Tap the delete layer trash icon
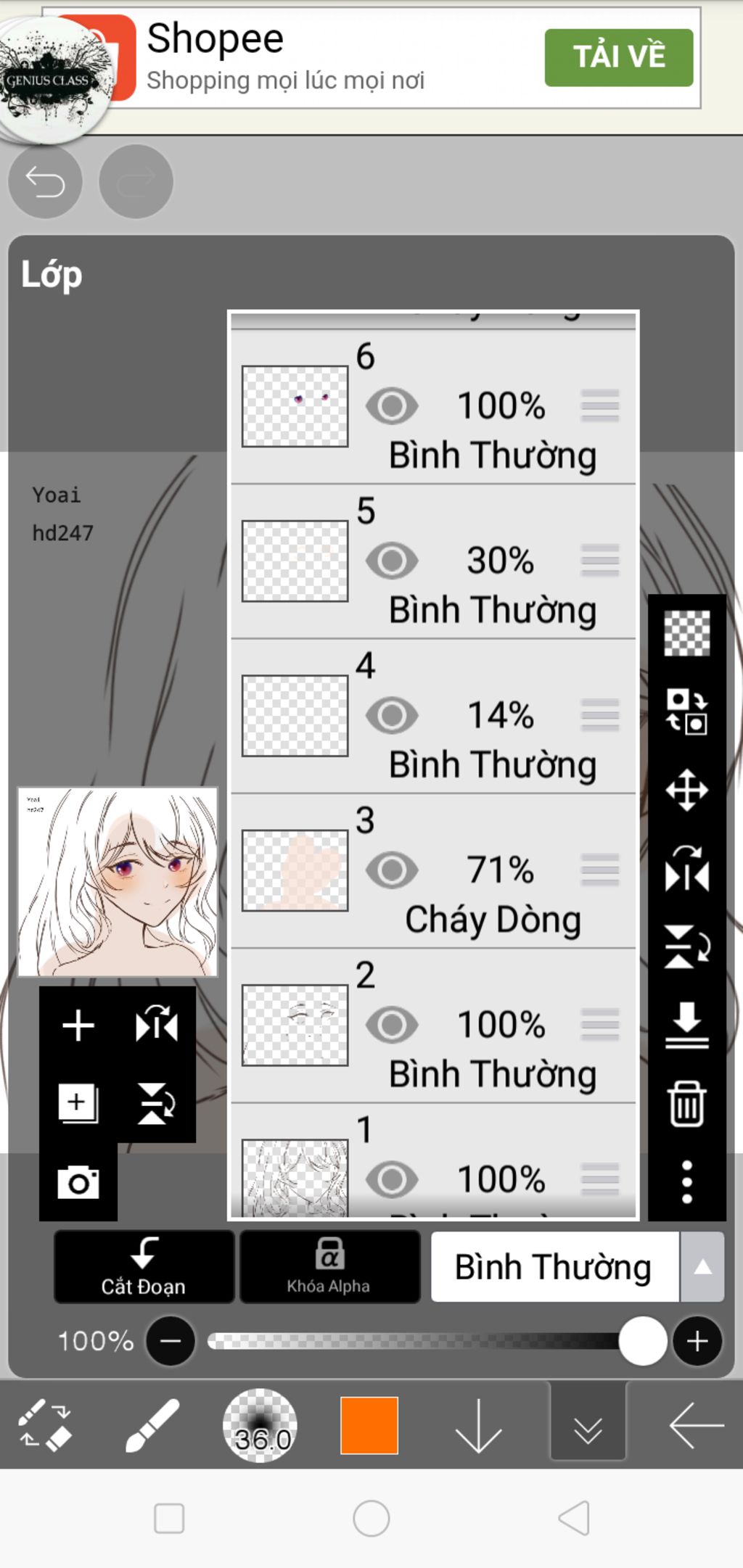743x1568 pixels. point(686,1103)
